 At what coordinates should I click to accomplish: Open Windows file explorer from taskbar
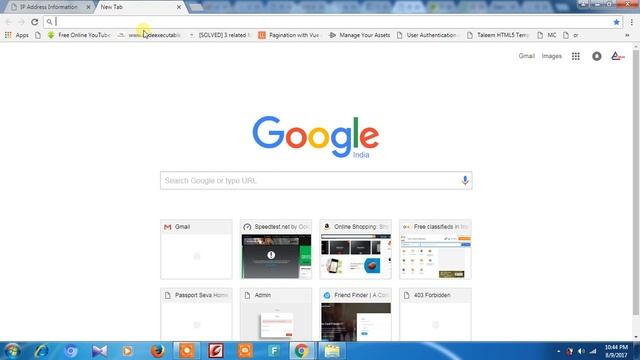[332, 351]
